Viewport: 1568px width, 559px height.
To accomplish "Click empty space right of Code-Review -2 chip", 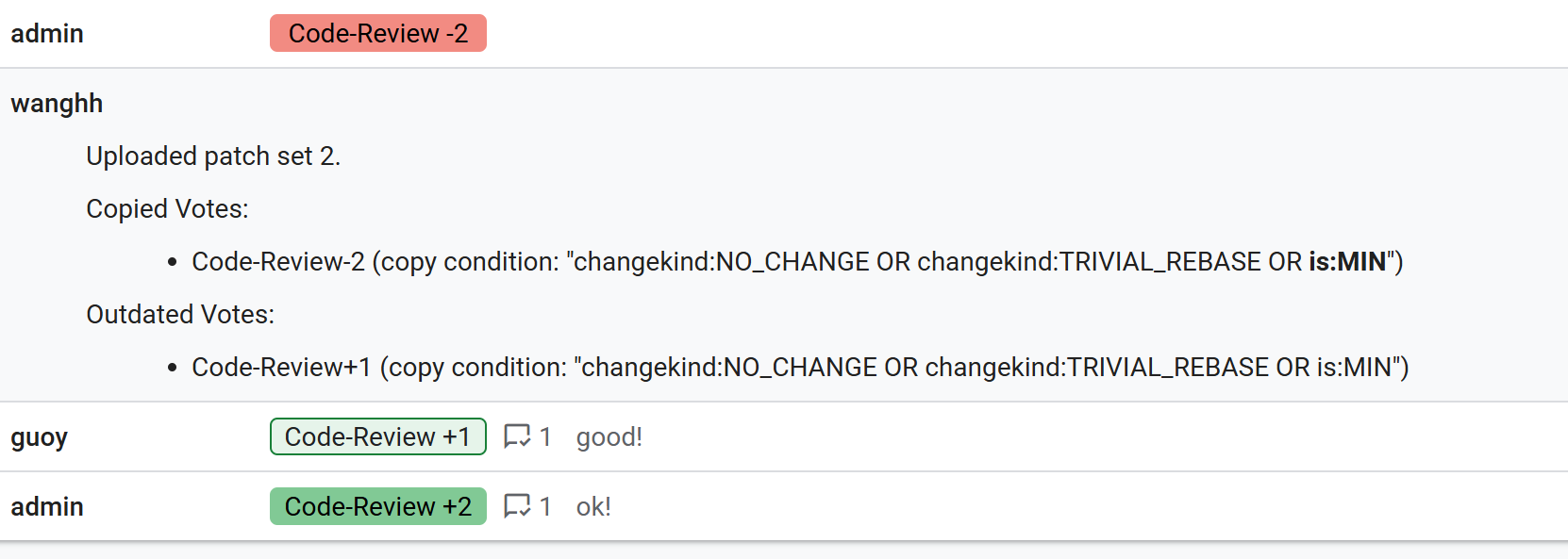I will 943,33.
